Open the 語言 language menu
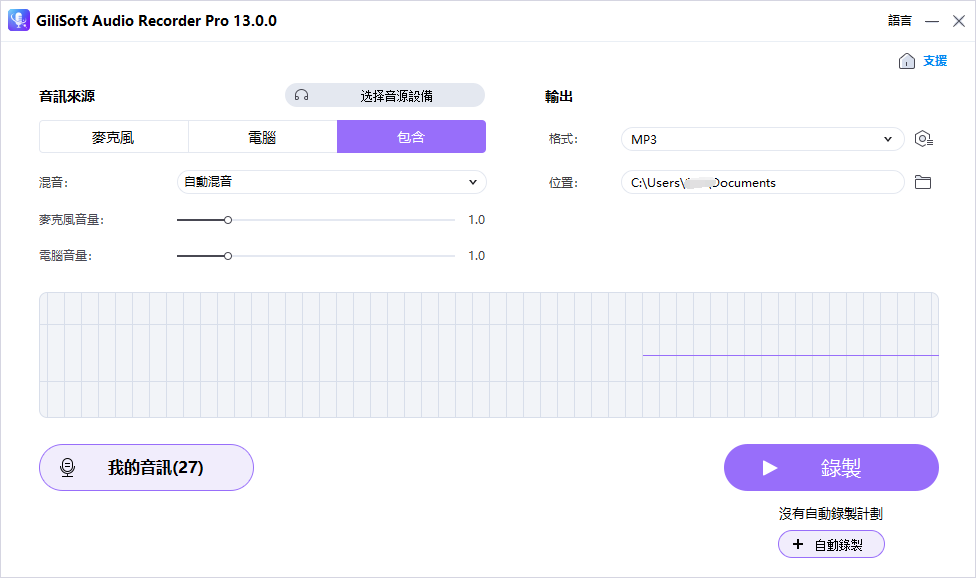 click(900, 21)
